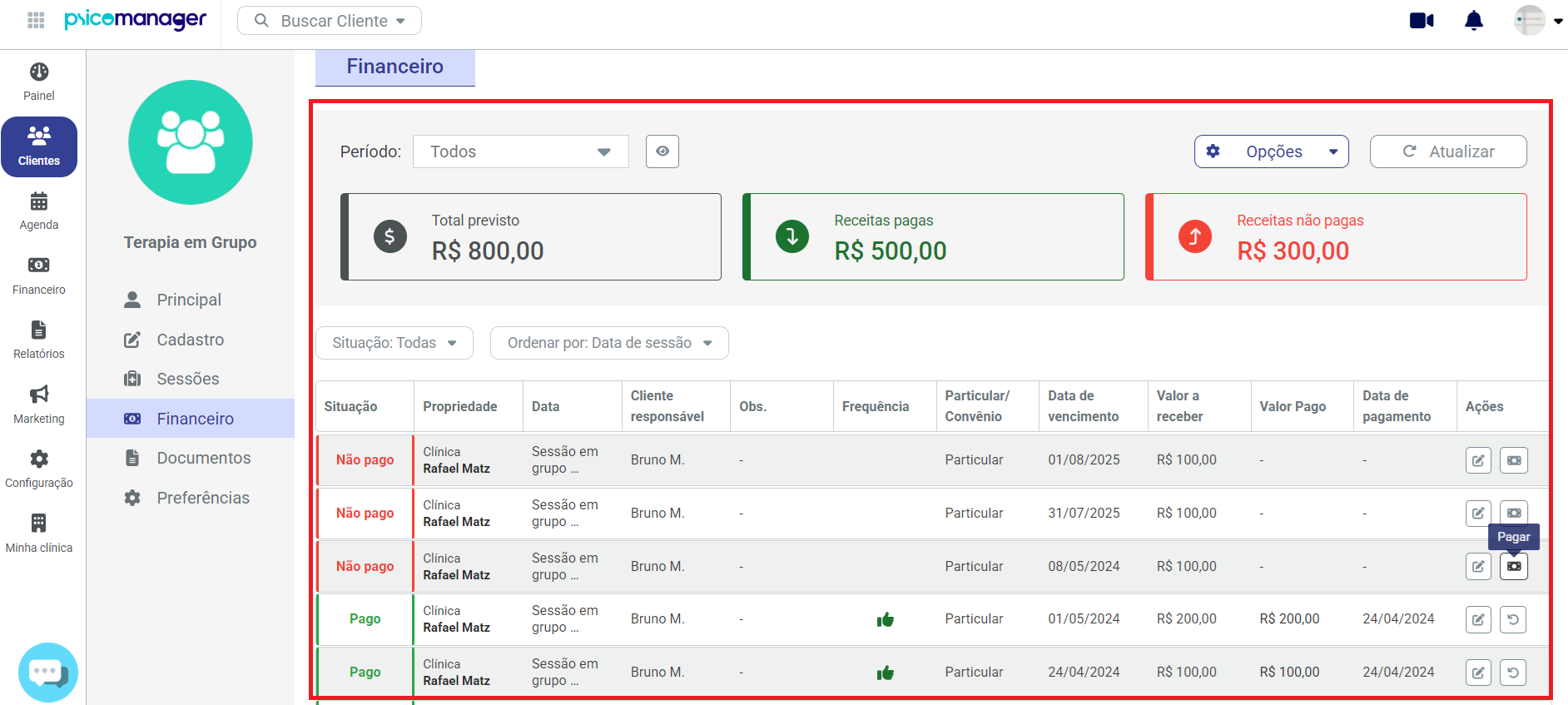Open the Ordenar por: Data de sessão dropdown
This screenshot has height=705, width=1568.
pyautogui.click(x=609, y=343)
